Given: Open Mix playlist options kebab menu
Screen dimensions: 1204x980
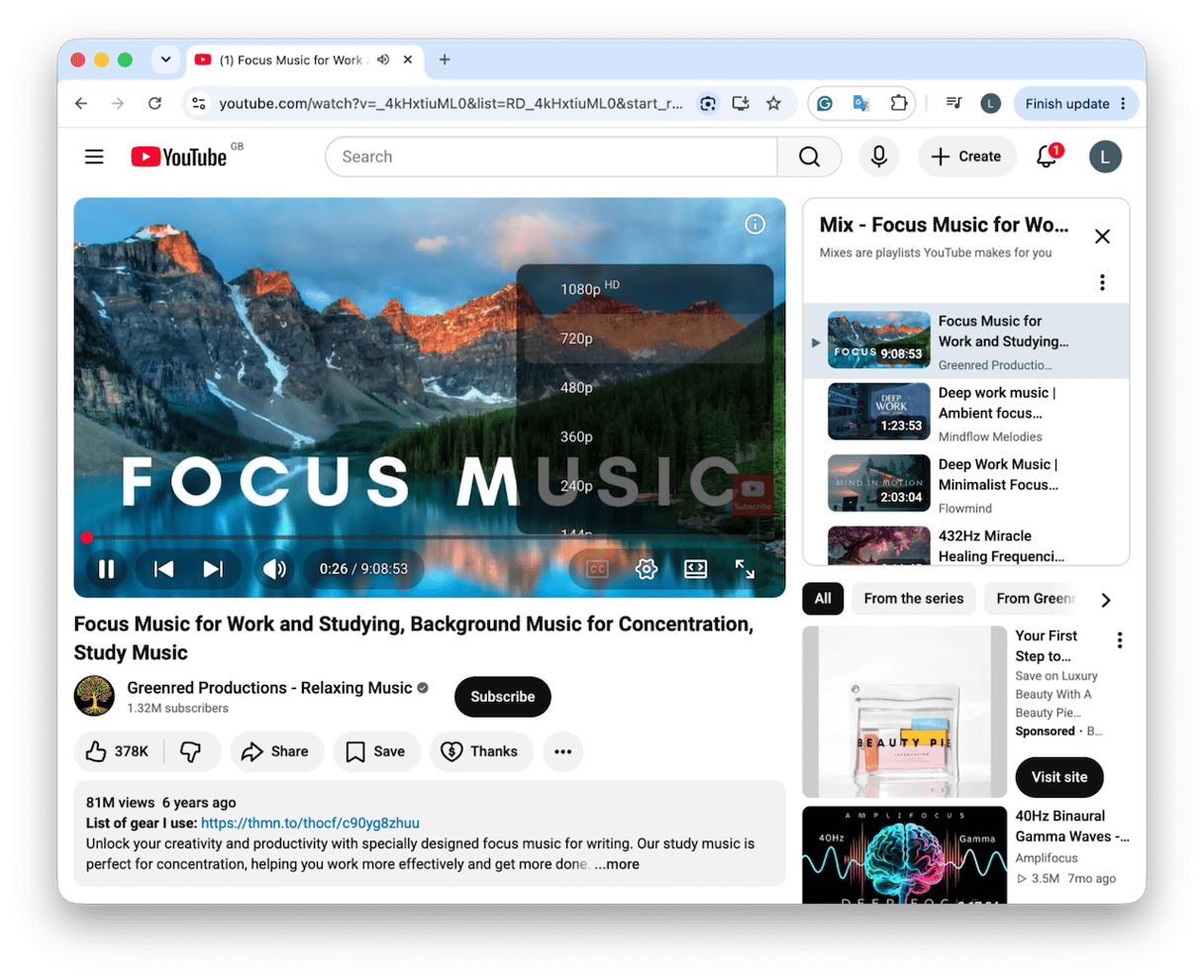Looking at the screenshot, I should point(1102,283).
